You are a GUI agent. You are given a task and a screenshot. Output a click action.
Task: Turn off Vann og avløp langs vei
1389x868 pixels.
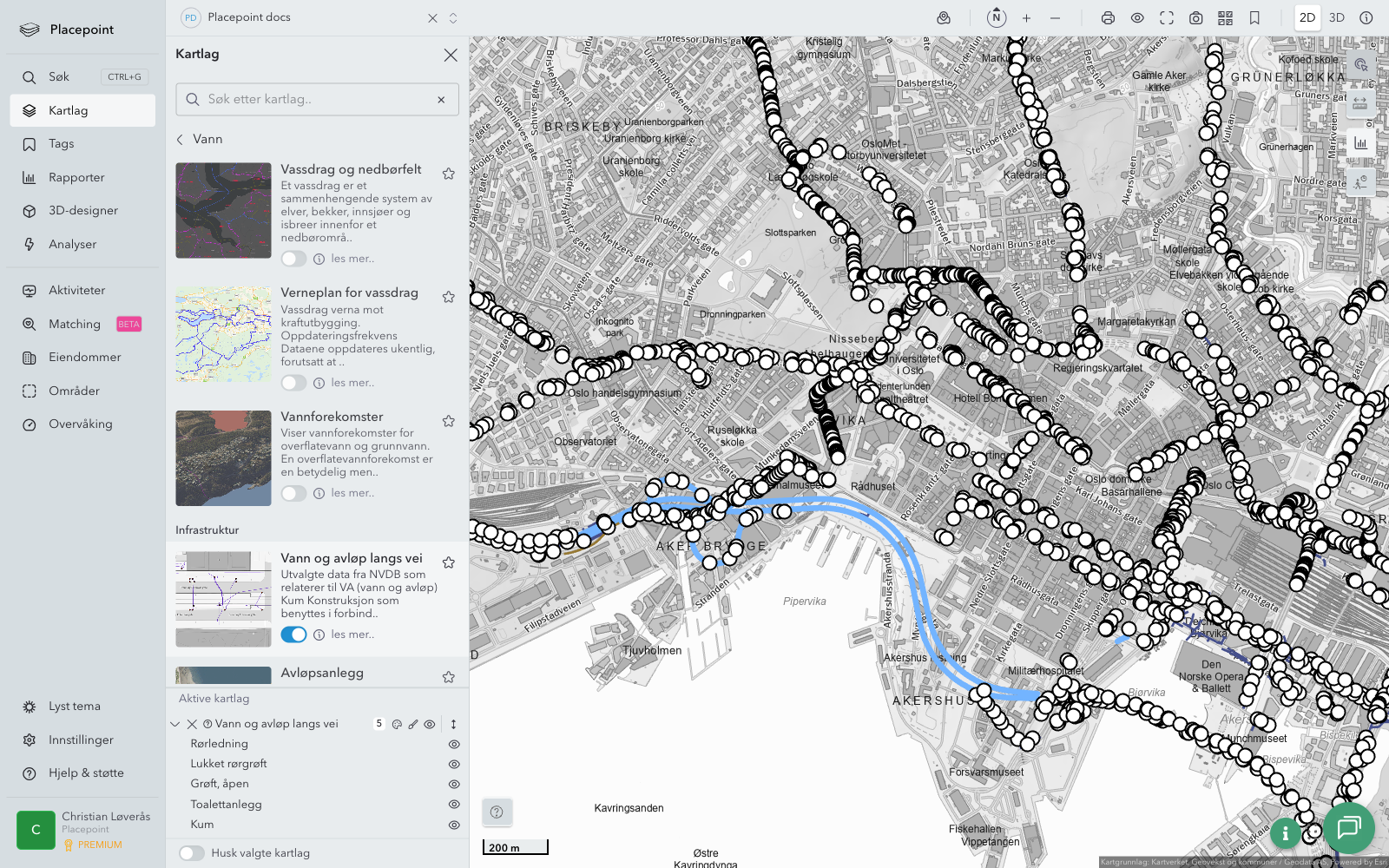tap(293, 635)
